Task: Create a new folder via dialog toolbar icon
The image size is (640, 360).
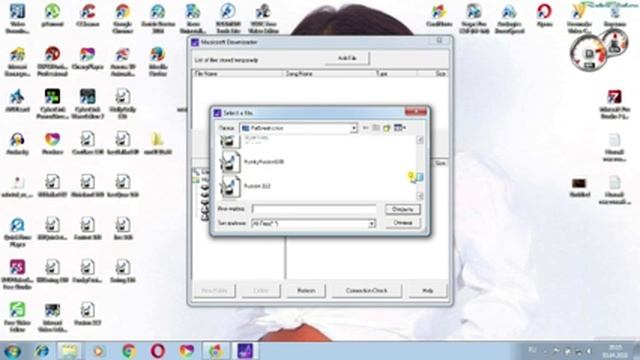Action: [387, 128]
